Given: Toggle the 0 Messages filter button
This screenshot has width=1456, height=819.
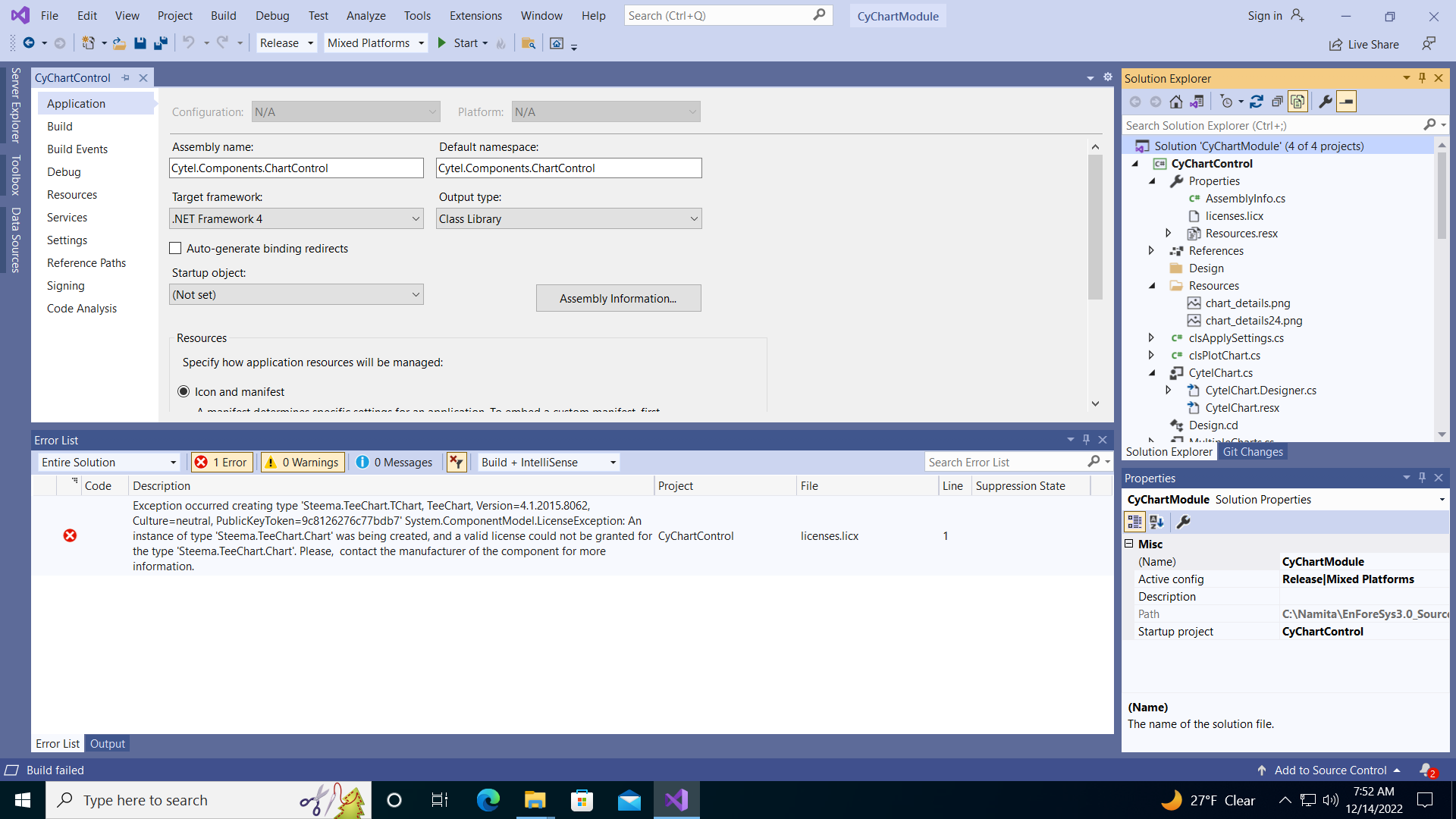Looking at the screenshot, I should (x=394, y=462).
